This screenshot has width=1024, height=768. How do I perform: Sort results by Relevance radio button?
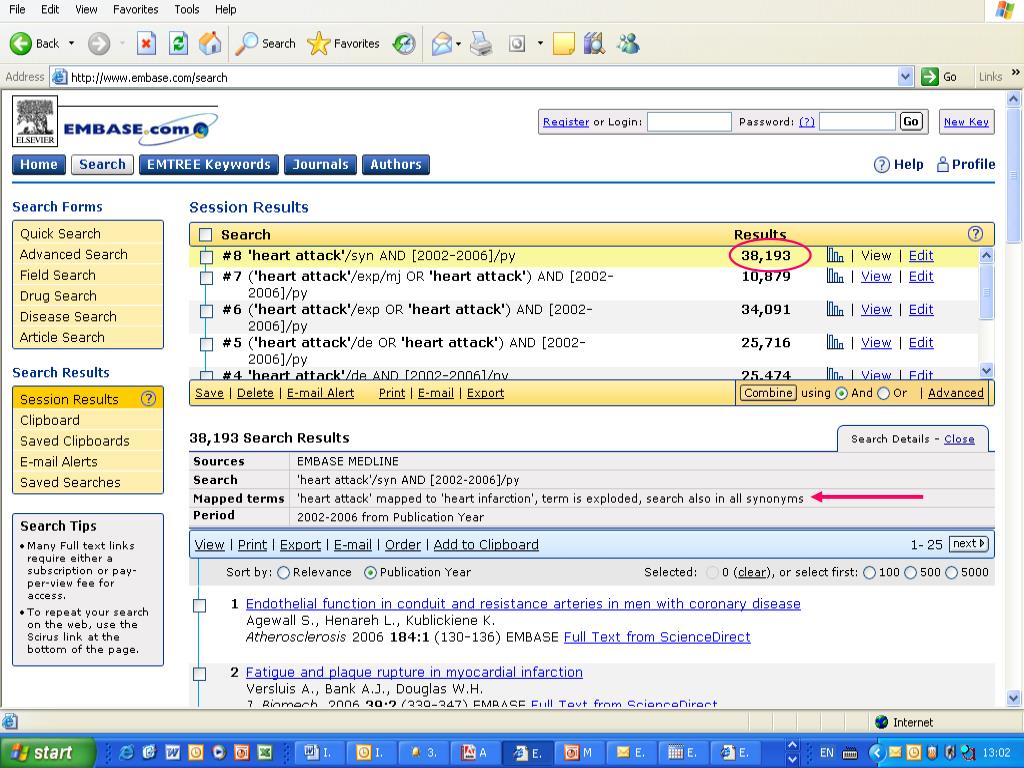283,573
